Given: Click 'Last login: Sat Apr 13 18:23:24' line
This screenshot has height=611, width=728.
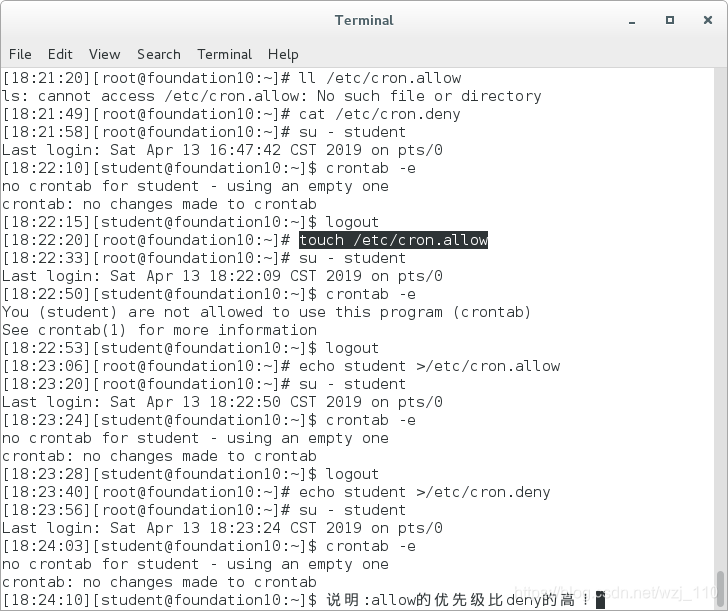Looking at the screenshot, I should [x=222, y=528].
